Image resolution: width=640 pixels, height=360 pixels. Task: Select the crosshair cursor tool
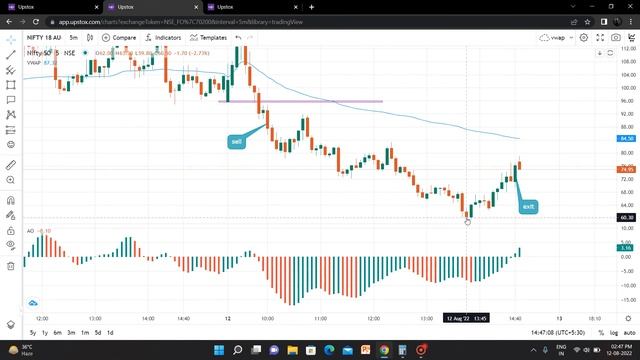[x=11, y=40]
